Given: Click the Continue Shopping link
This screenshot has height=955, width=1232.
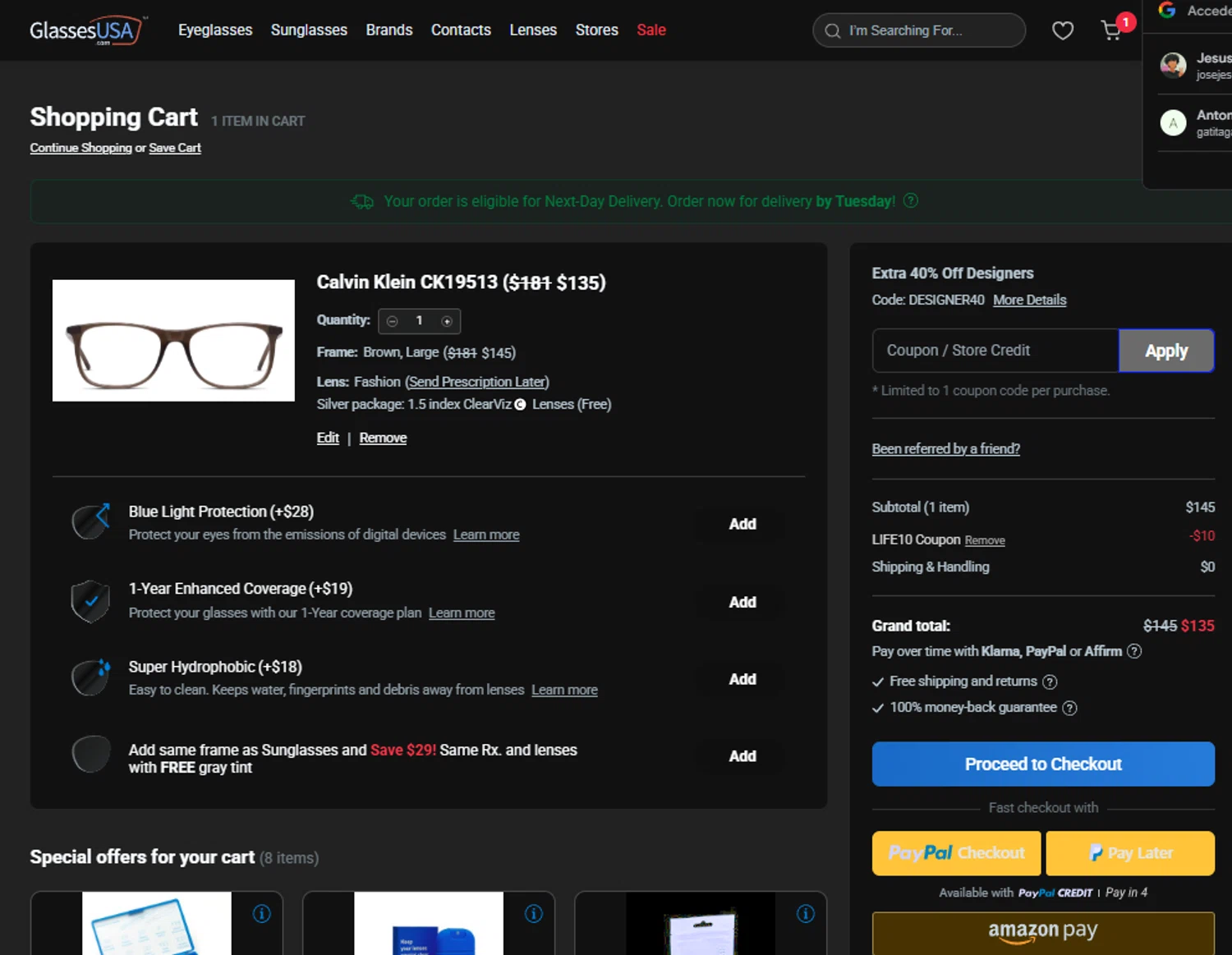Looking at the screenshot, I should 80,148.
